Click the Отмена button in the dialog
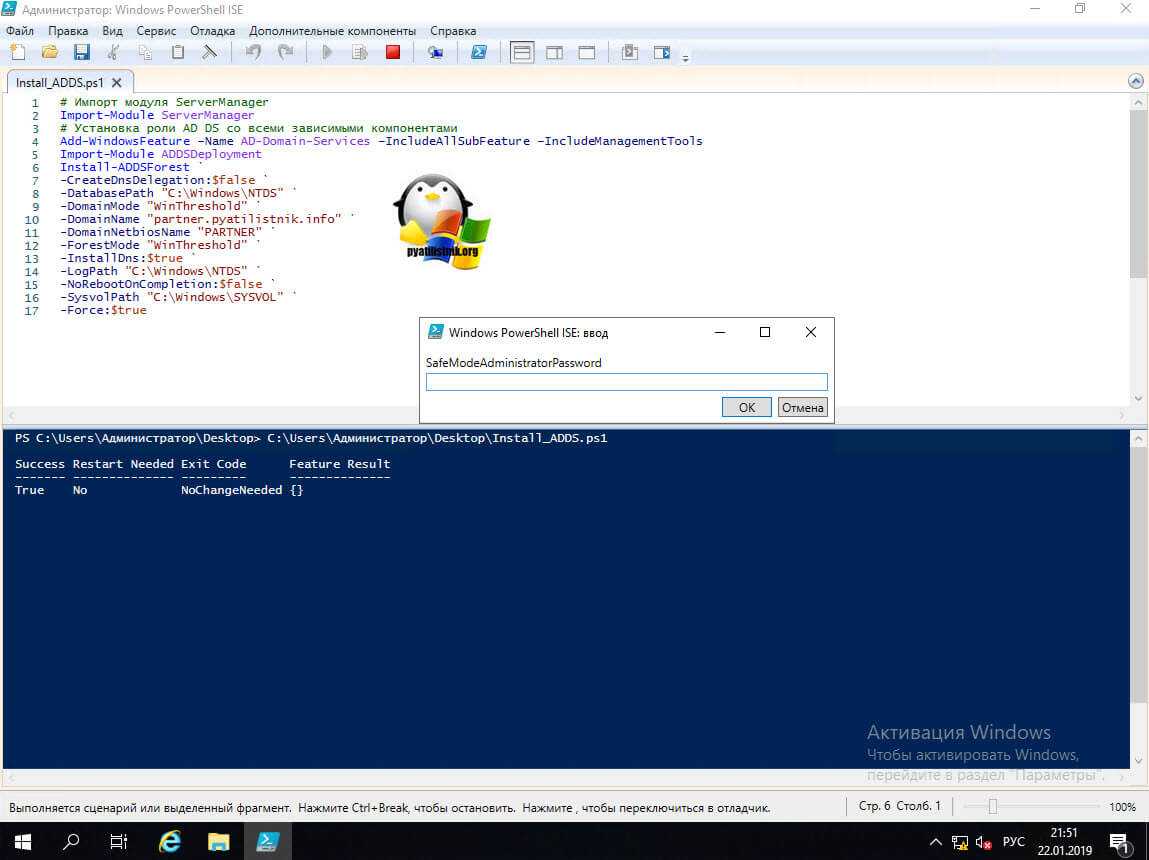Image resolution: width=1149 pixels, height=860 pixels. pyautogui.click(x=802, y=407)
